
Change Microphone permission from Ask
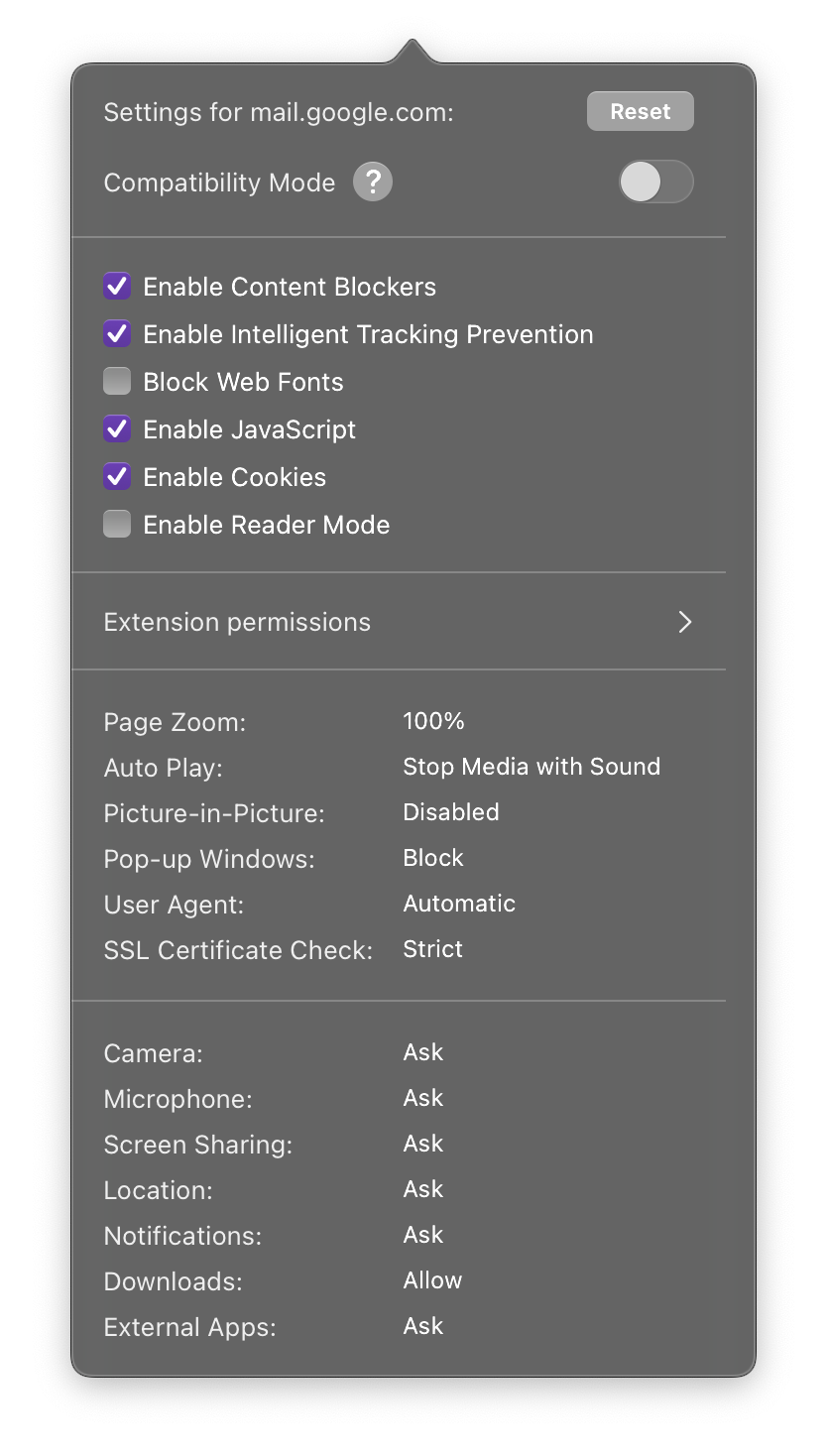pos(422,1098)
